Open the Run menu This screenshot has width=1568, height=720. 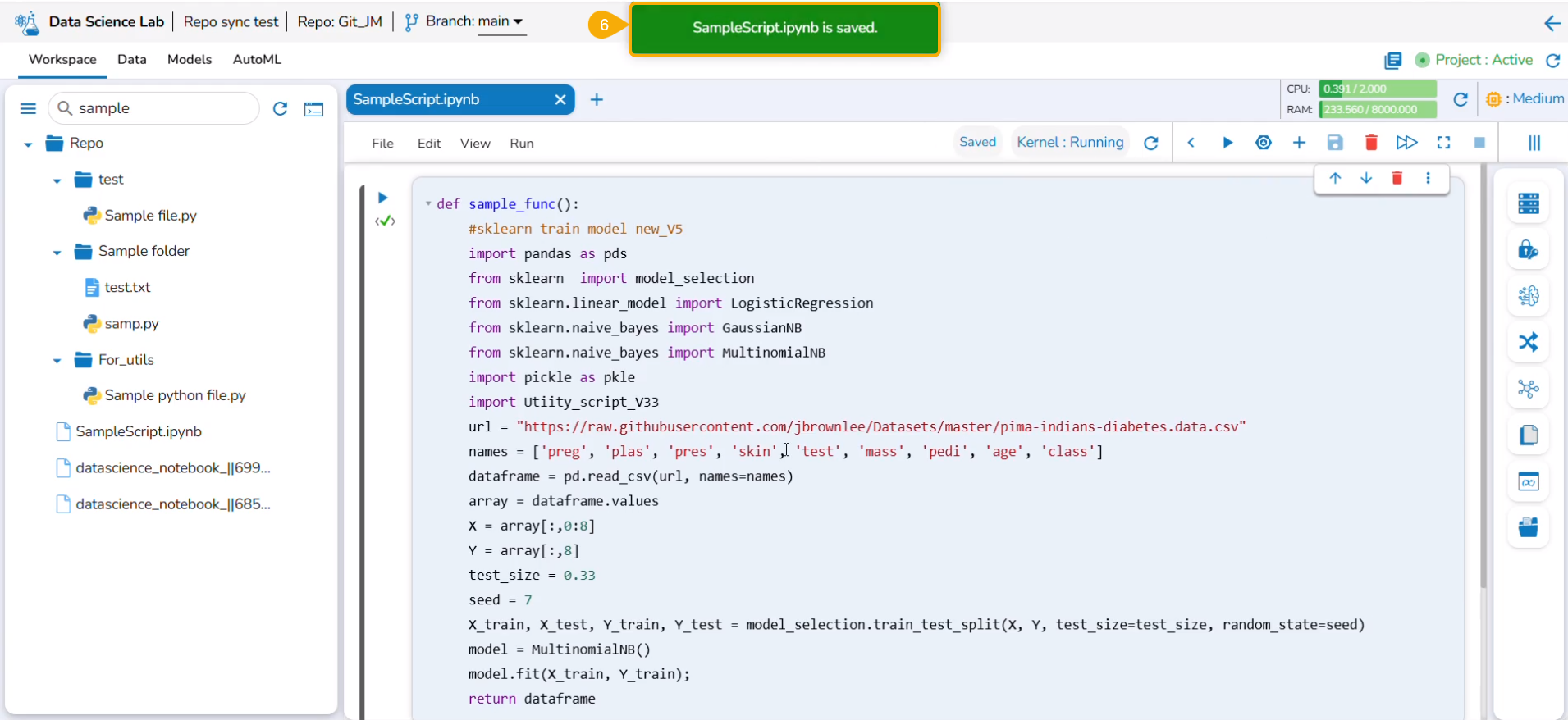(x=521, y=144)
